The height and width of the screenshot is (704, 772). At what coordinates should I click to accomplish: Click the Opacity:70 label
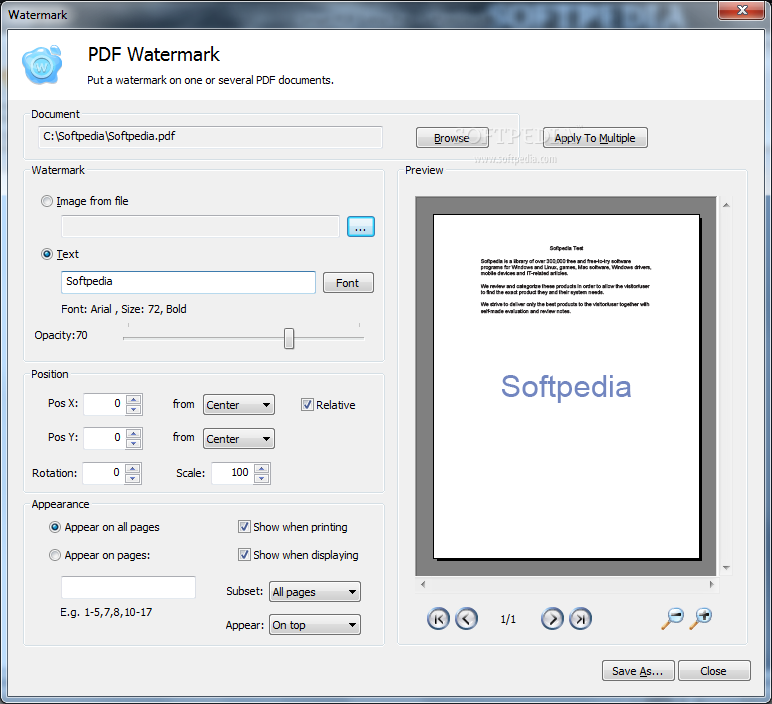tap(61, 335)
